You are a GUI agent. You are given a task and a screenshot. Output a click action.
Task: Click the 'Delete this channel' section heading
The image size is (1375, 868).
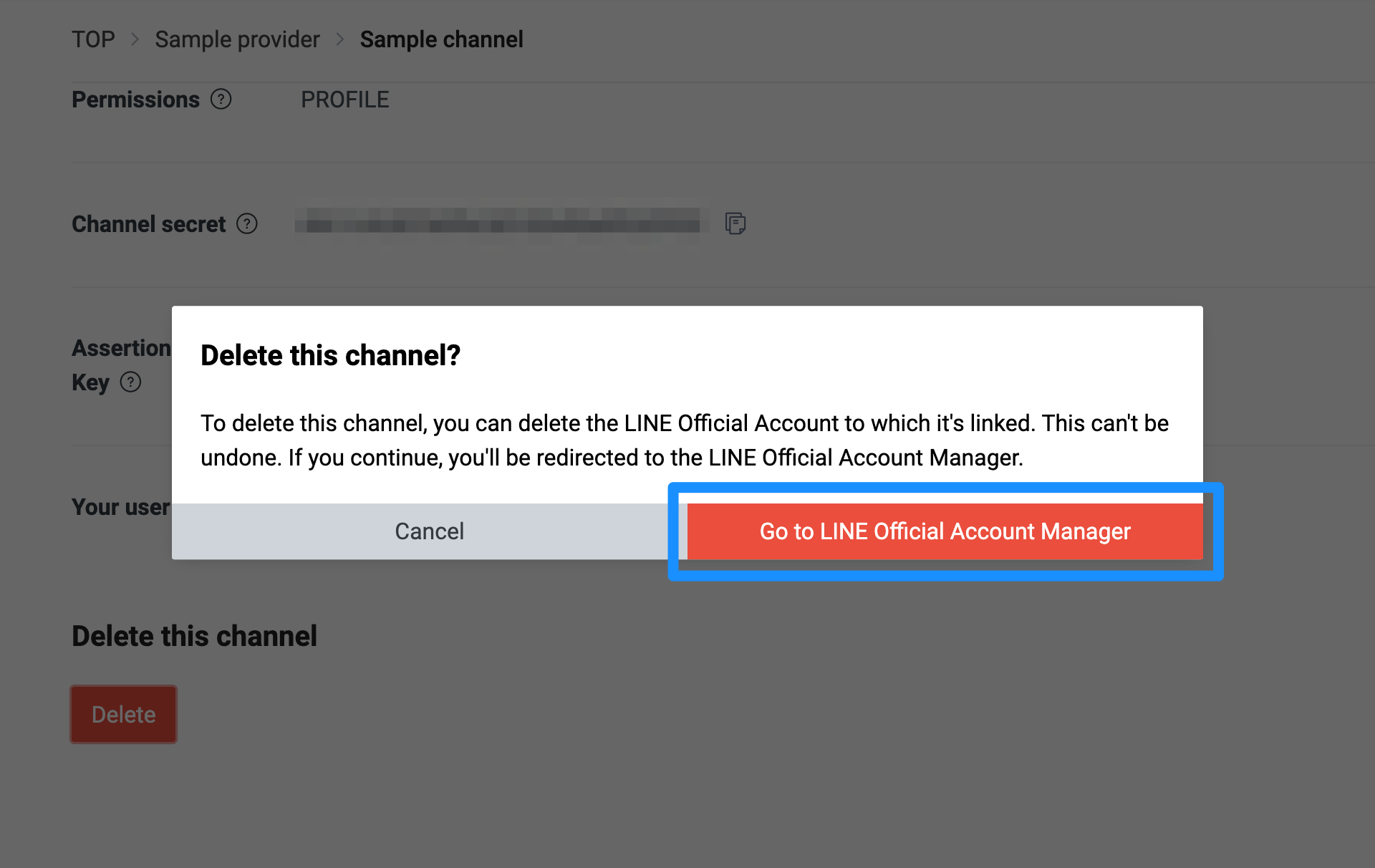[194, 636]
